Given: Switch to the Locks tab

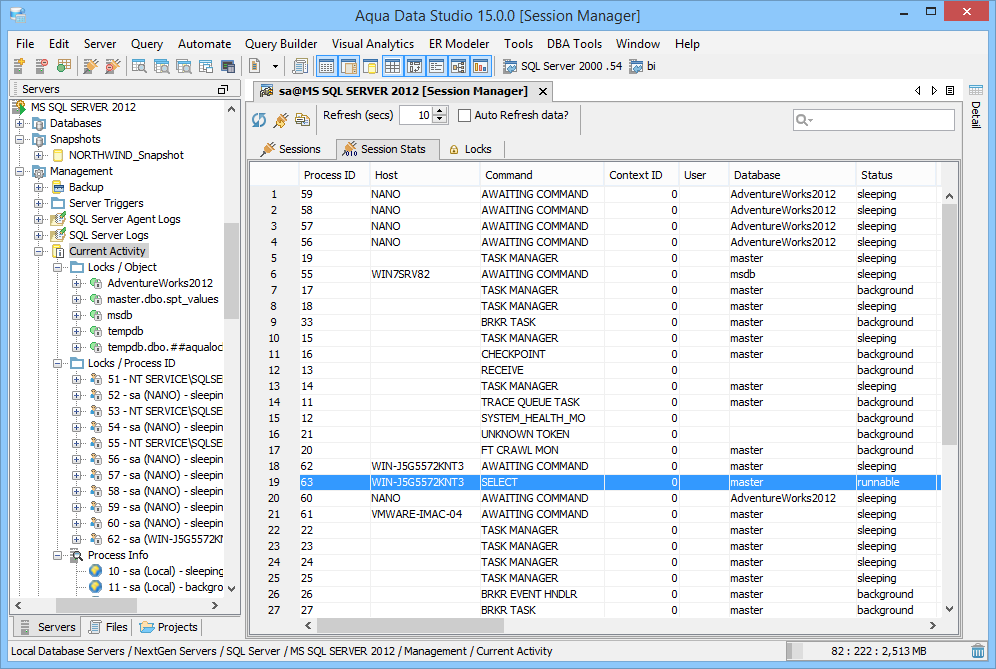Looking at the screenshot, I should [471, 149].
